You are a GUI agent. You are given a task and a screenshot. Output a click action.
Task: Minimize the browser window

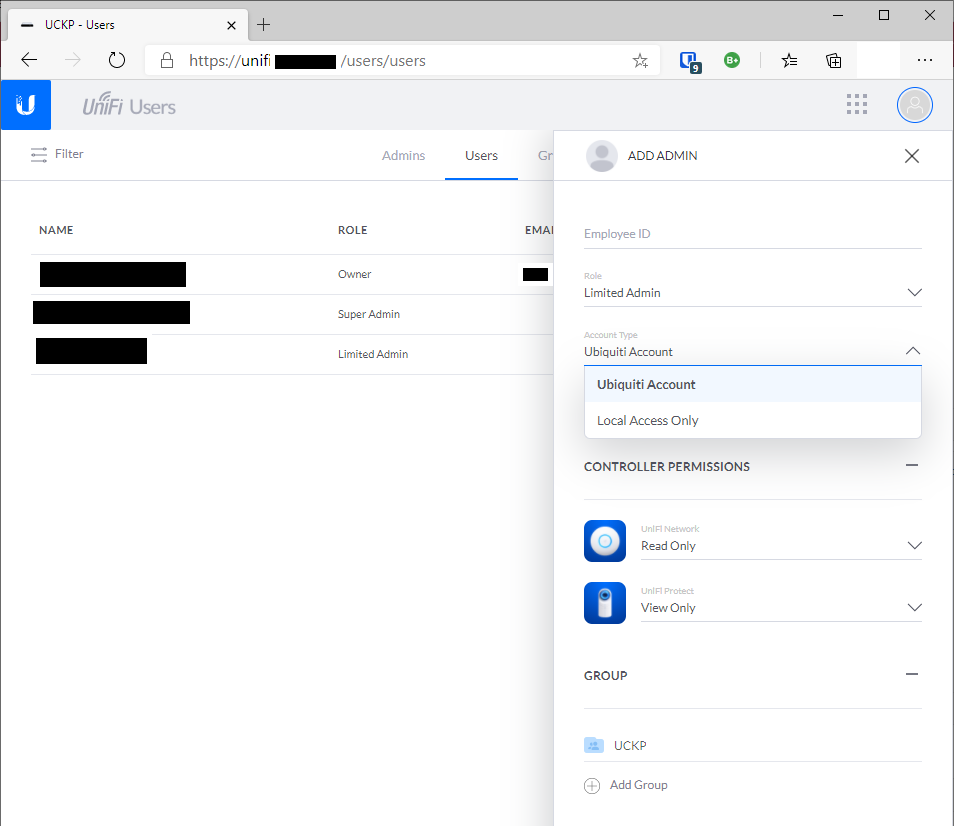(838, 15)
